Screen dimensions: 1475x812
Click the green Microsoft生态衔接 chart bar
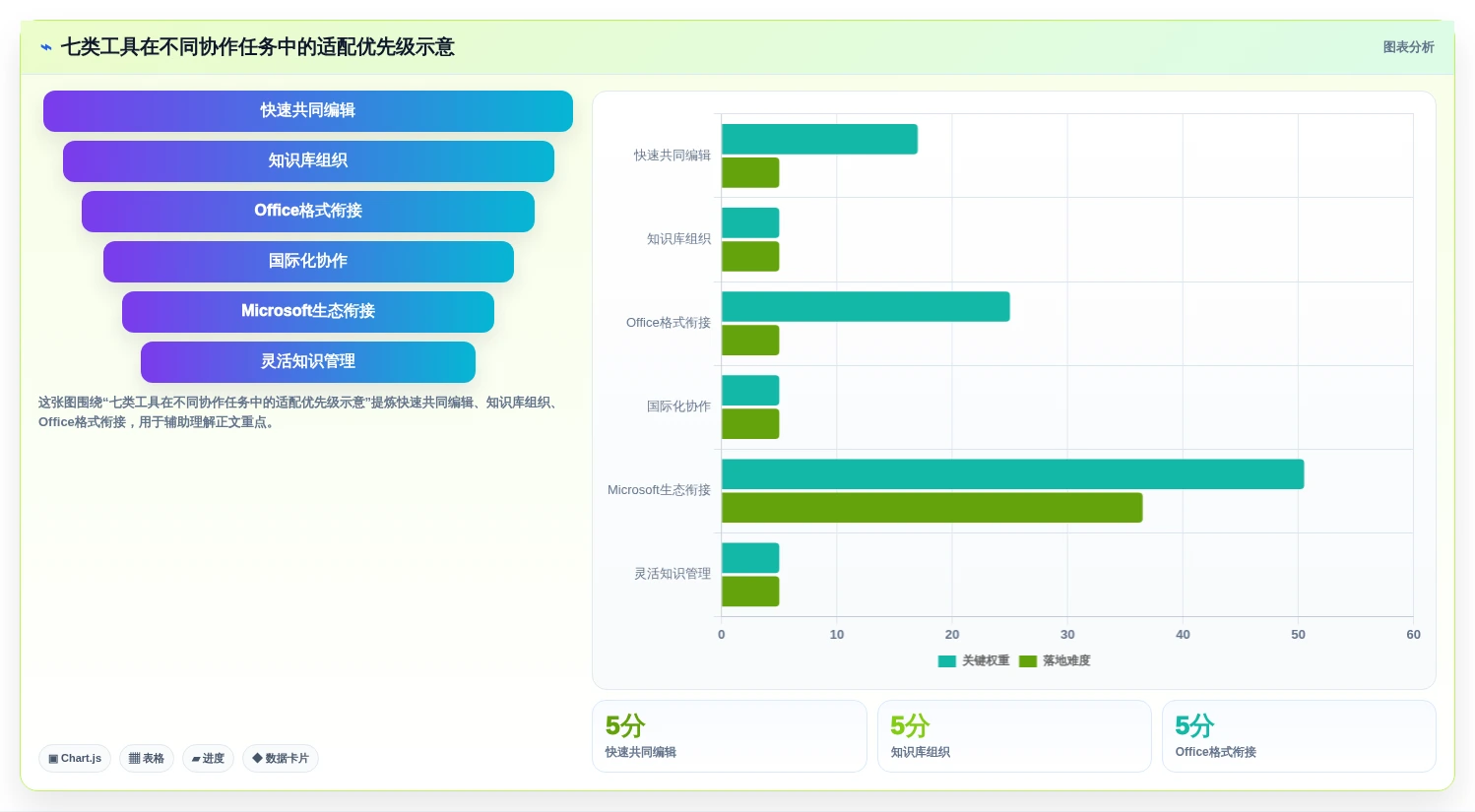pyautogui.click(x=932, y=507)
